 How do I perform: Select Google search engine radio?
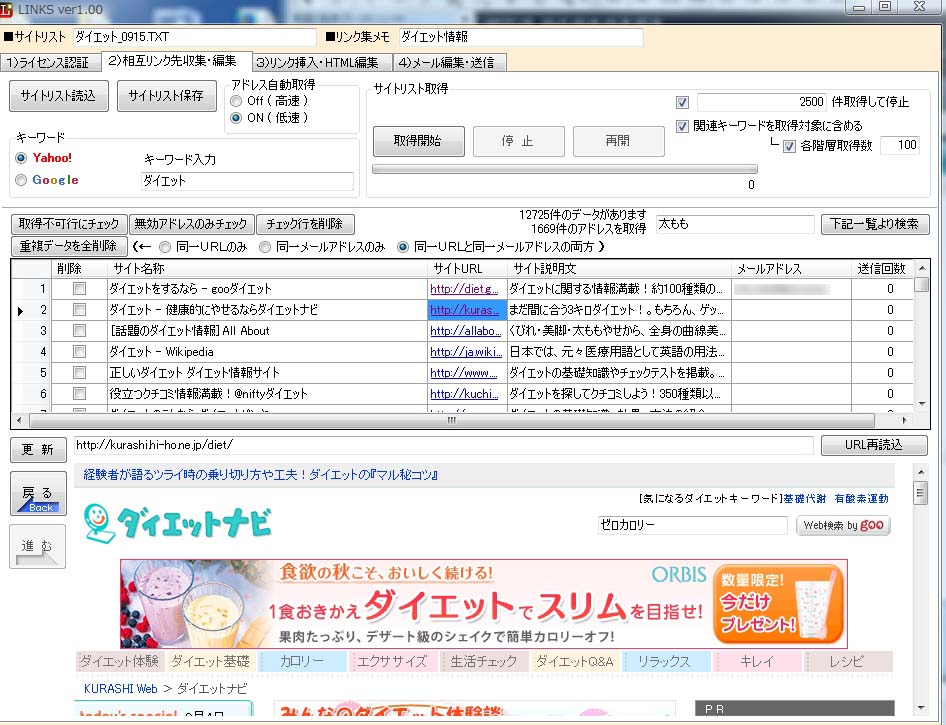pos(21,180)
